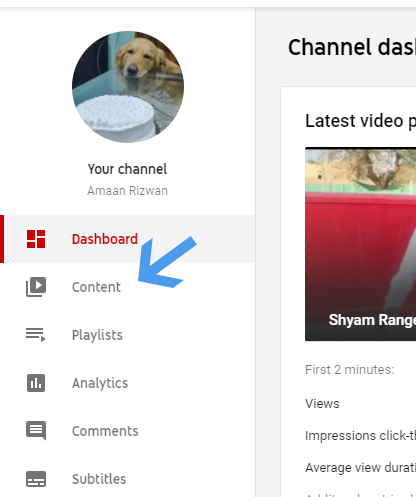Viewport: 416px width, 497px height.
Task: Click the Content video library icon
Action: point(36,287)
